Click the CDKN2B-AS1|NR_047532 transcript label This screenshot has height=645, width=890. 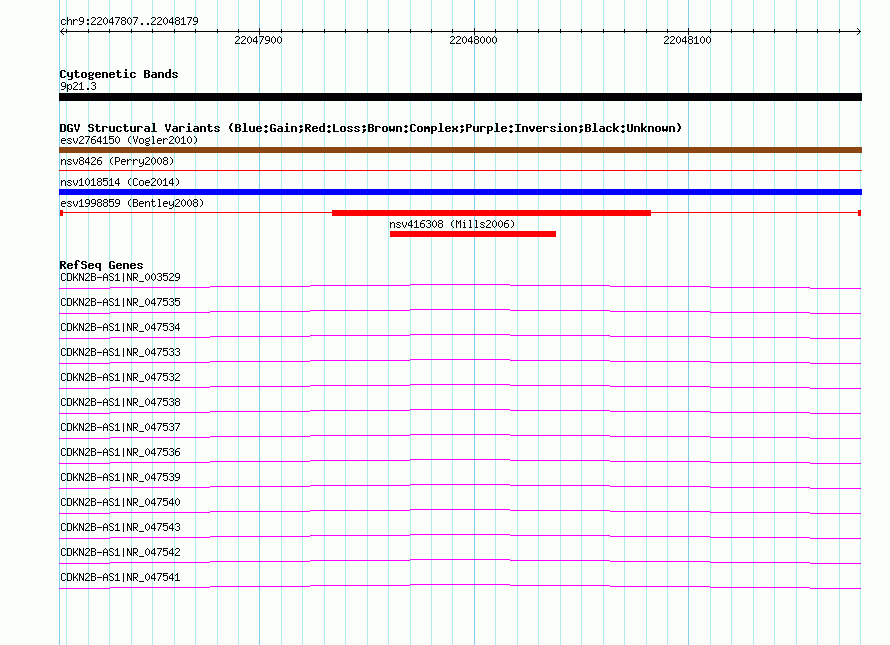point(120,377)
